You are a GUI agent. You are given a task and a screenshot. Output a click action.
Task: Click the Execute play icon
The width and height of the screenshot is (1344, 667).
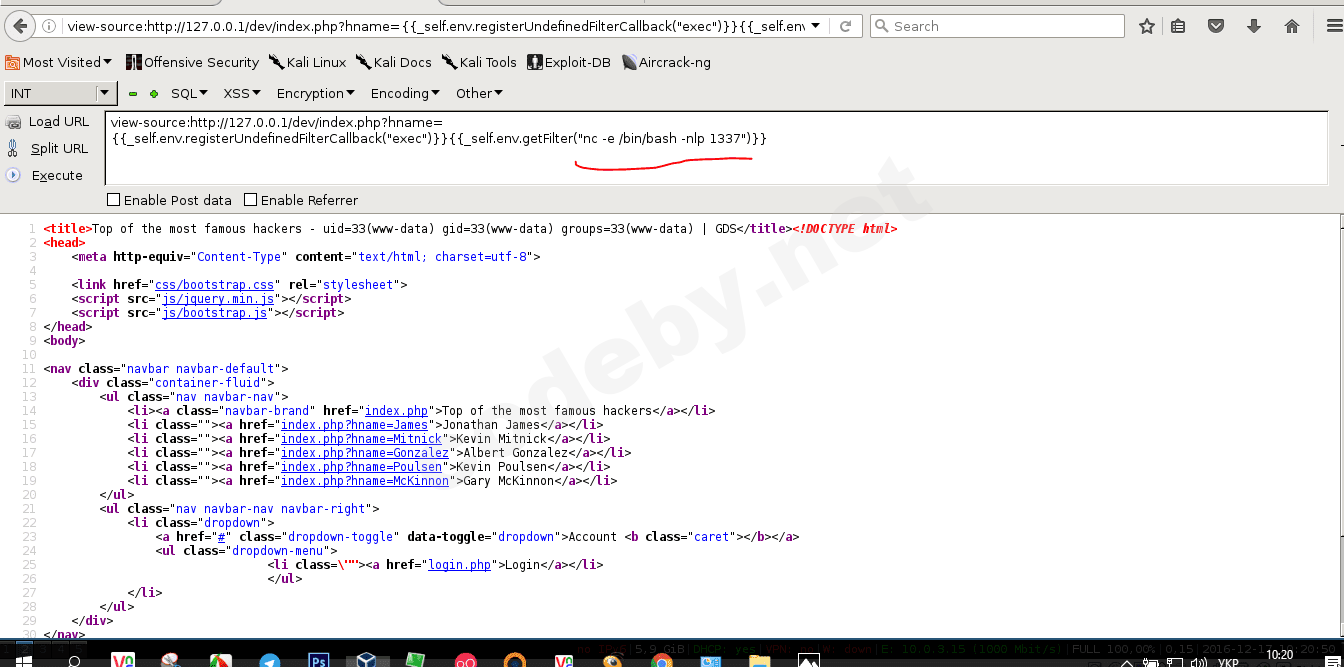13,175
